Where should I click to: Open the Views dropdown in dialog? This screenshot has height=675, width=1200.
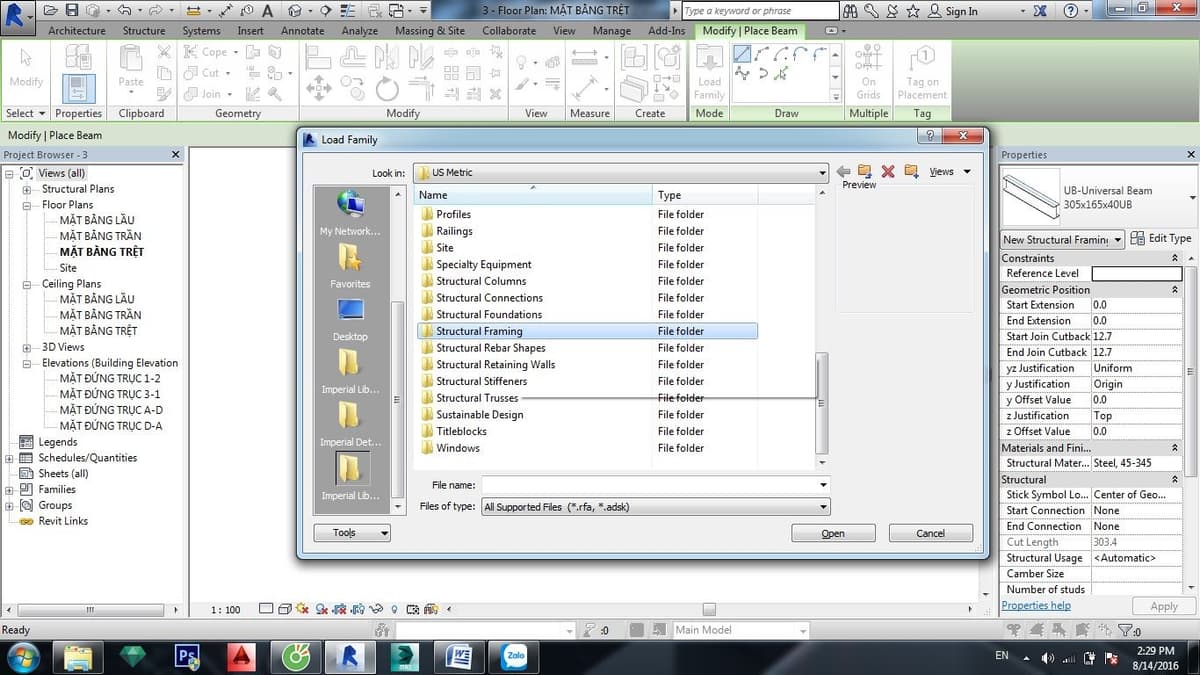[x=950, y=172]
